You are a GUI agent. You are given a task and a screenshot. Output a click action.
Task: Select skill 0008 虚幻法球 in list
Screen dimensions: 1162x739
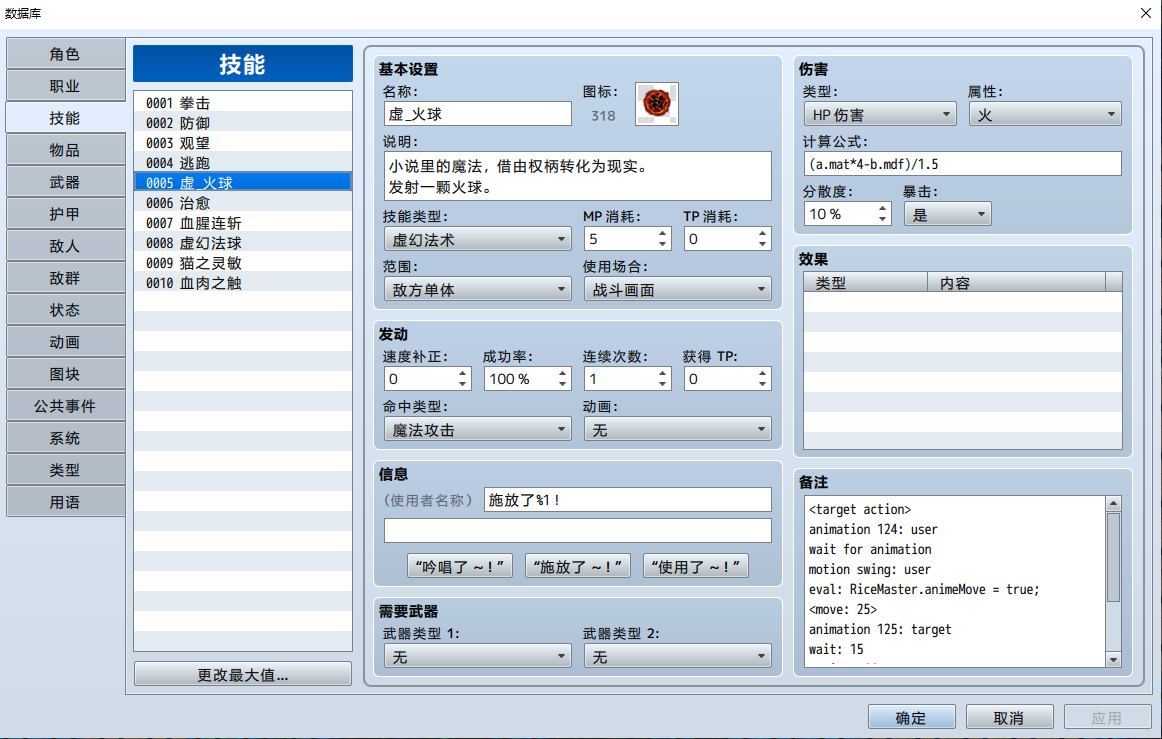[243, 243]
